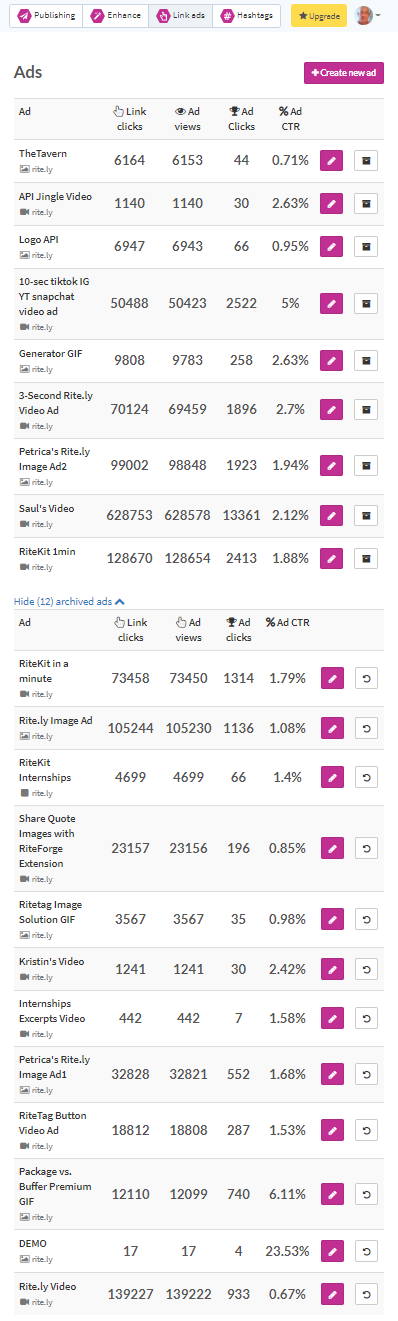Archive the RiteKit 1min ad

click(x=366, y=559)
